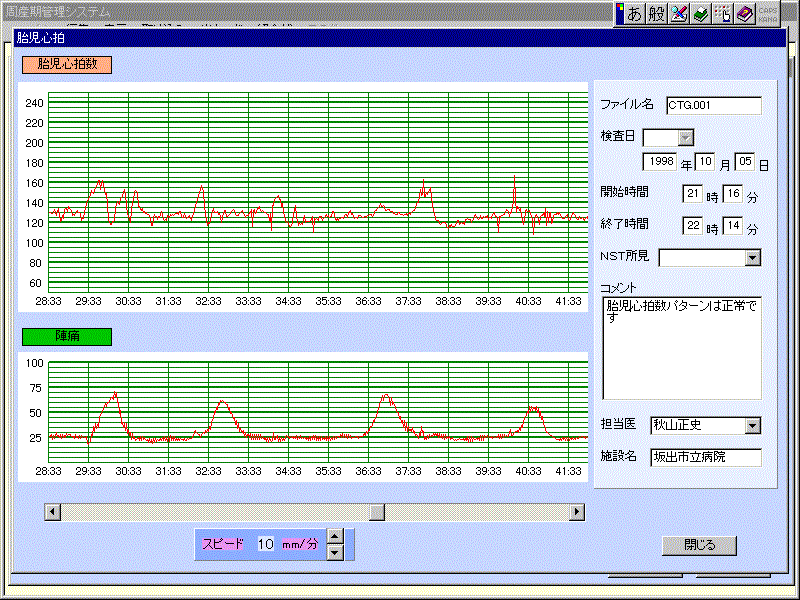Click the year field showing 1998
The width and height of the screenshot is (800, 600).
click(x=660, y=162)
